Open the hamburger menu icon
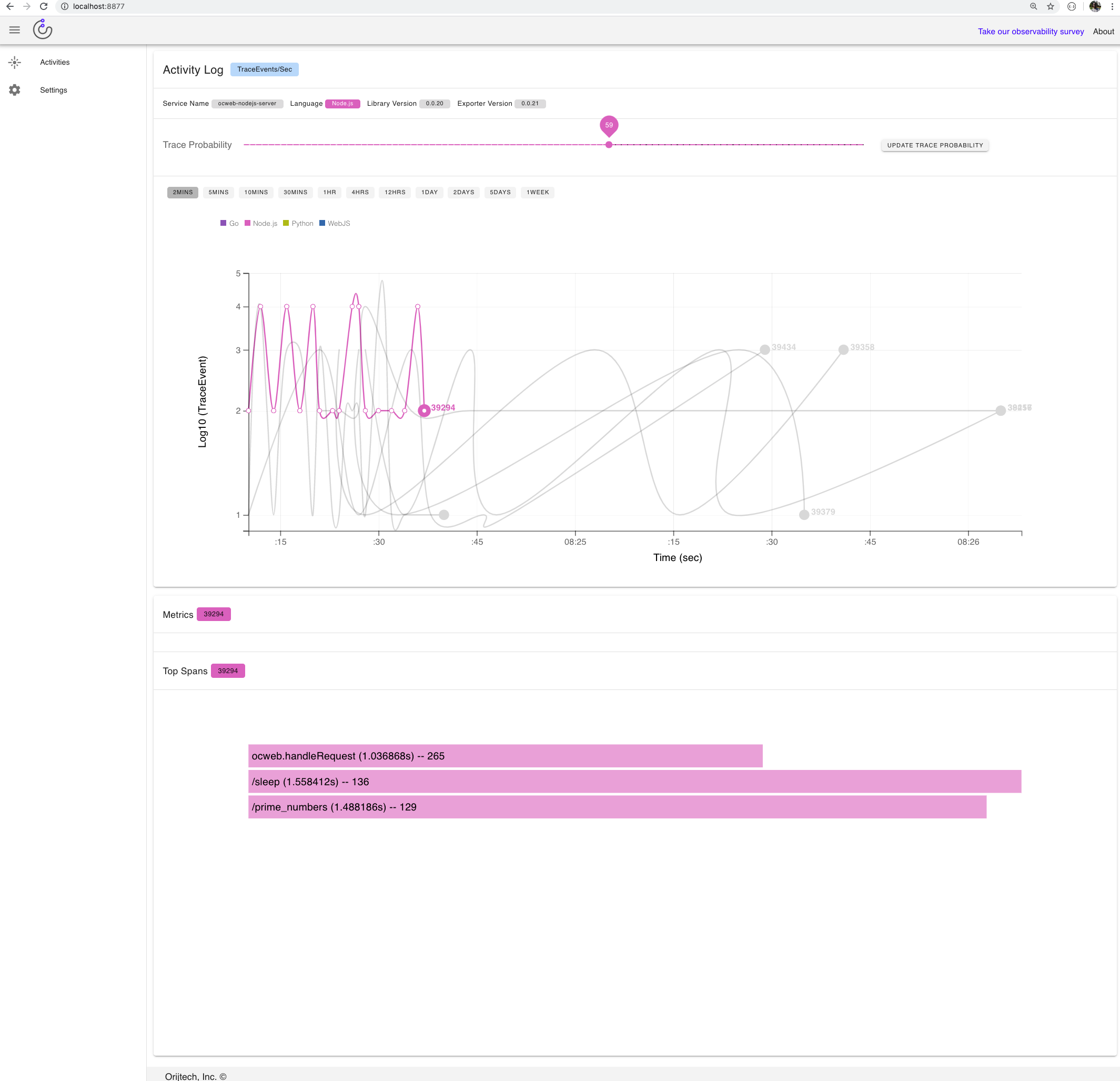The height and width of the screenshot is (1081, 1120). (x=15, y=31)
